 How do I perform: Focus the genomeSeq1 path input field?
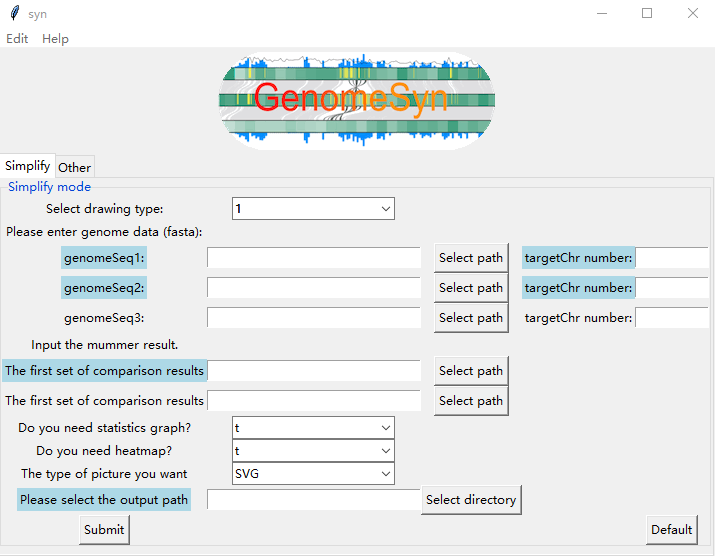point(314,258)
